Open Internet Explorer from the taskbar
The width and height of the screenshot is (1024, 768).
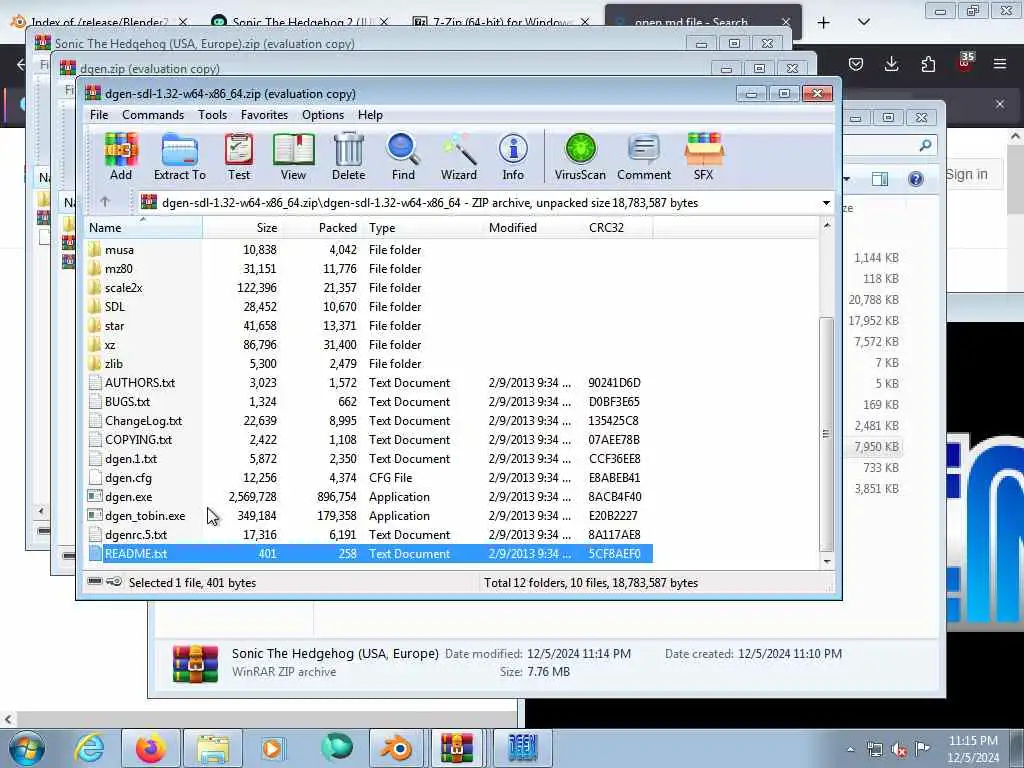coord(89,748)
